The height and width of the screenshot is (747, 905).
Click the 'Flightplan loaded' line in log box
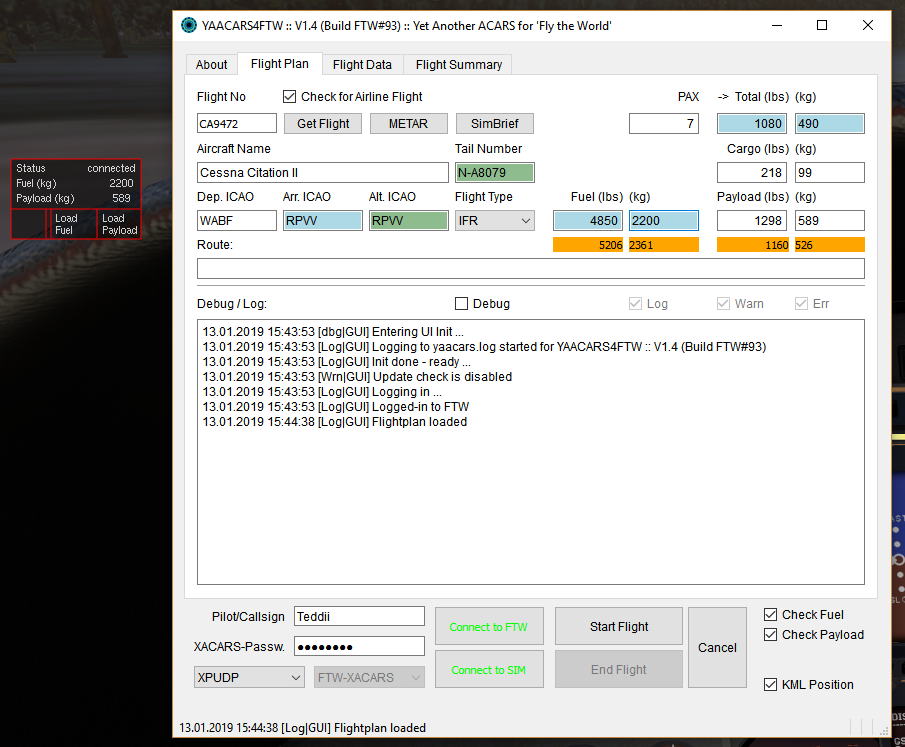[x=335, y=422]
